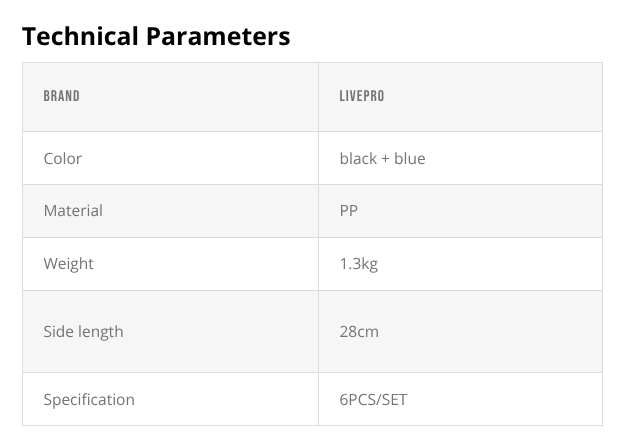Screen dimensions: 621x443
Task: Click the word length in Side length
Action: [x=100, y=331]
